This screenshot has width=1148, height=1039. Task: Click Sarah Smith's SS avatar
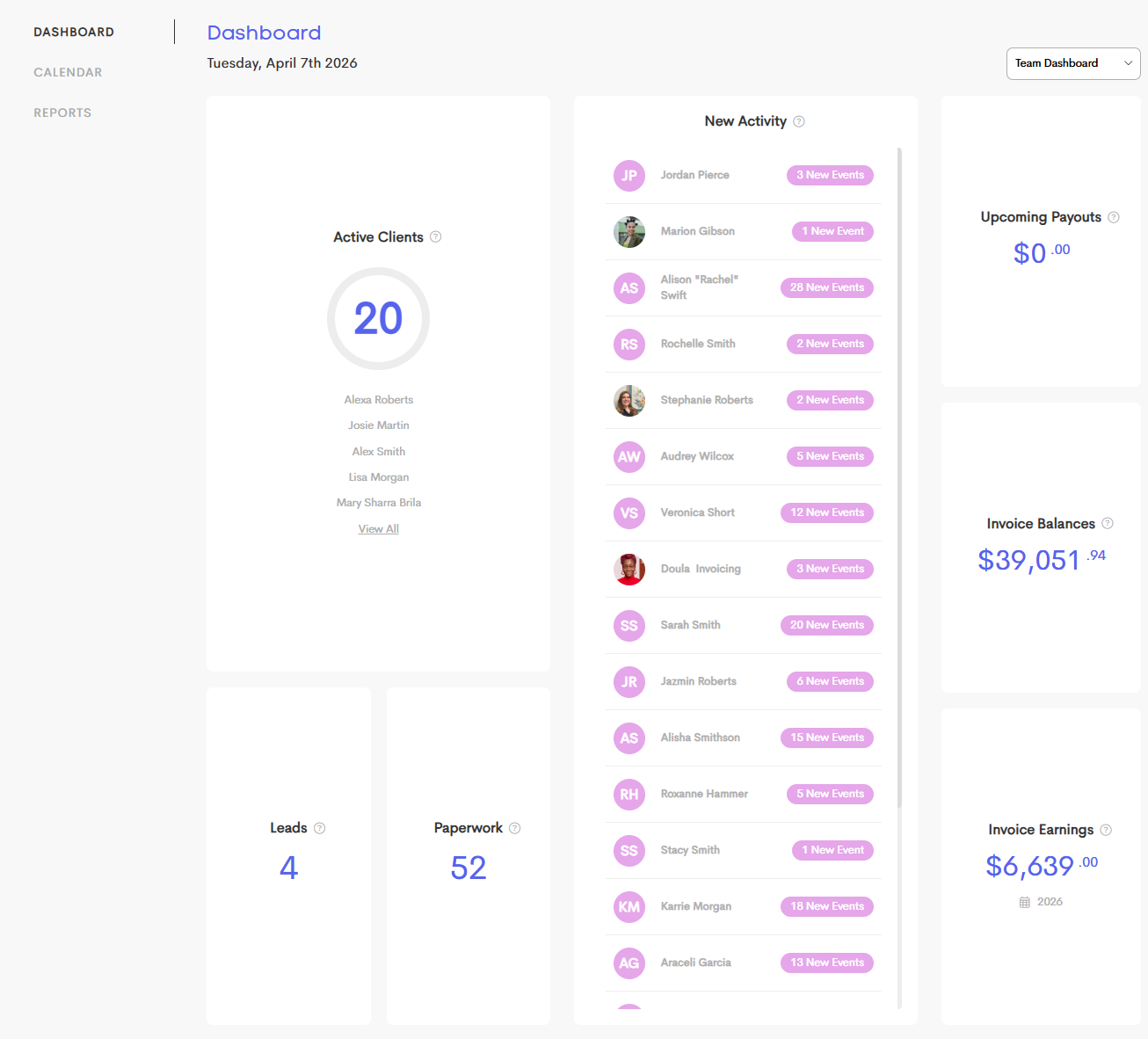tap(629, 626)
